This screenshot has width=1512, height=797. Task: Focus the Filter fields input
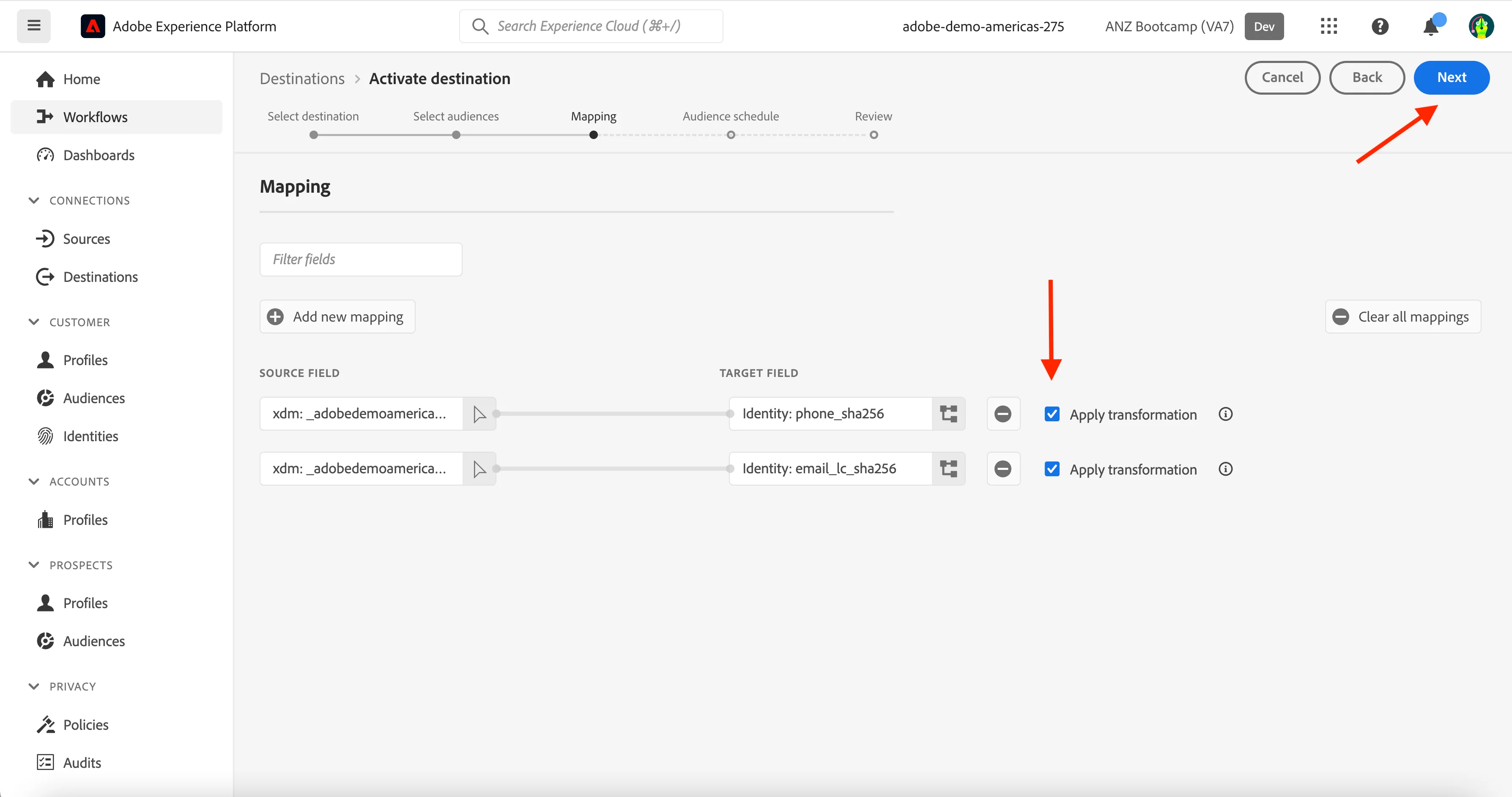(361, 259)
